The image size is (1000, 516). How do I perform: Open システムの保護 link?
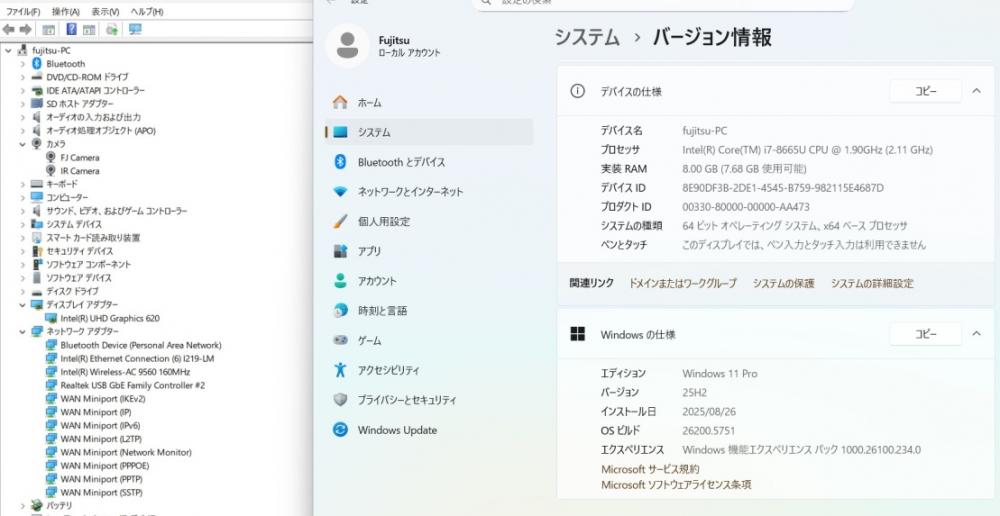(783, 284)
